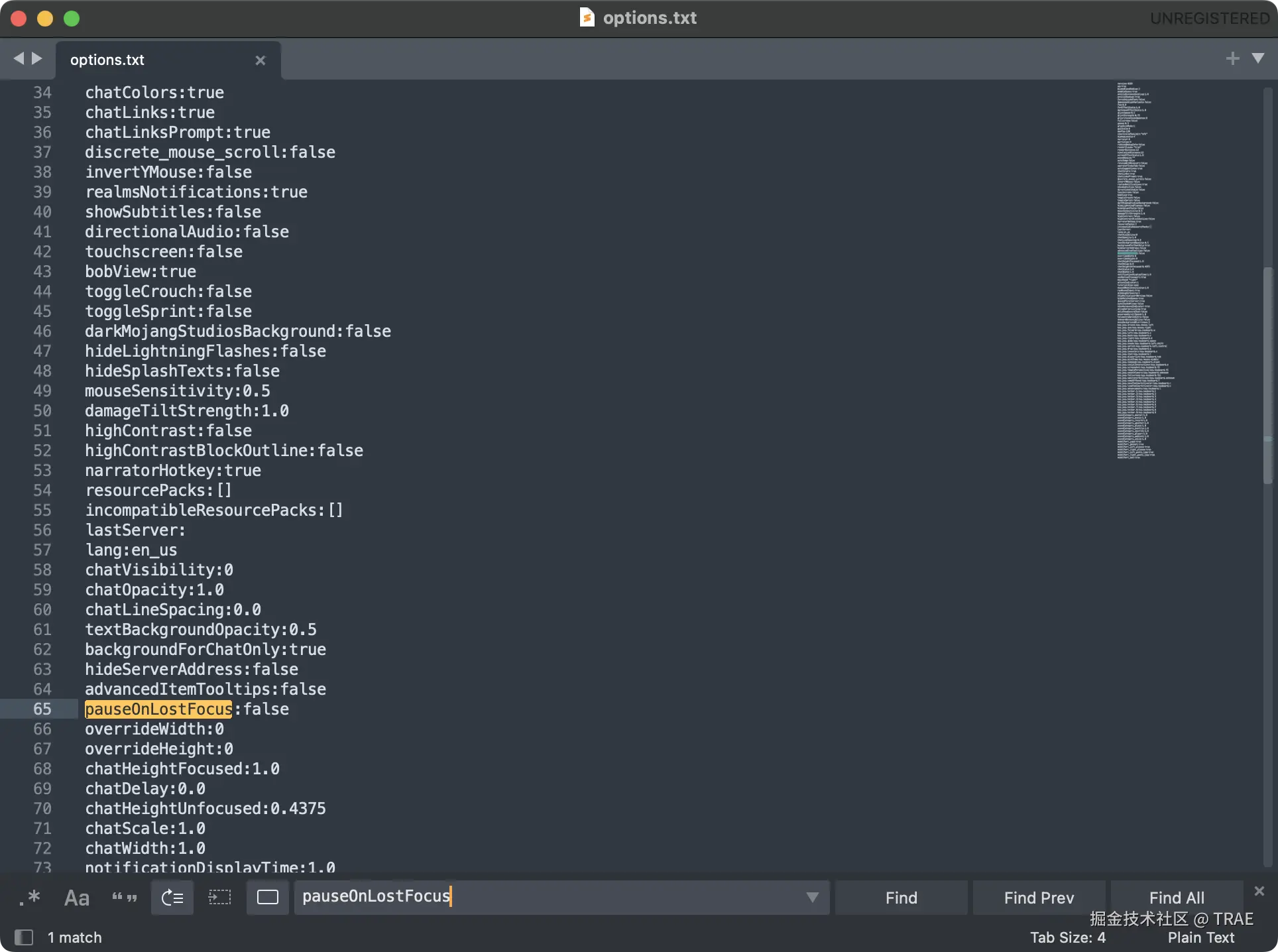
Task: Click the line invertYMouse:false
Action: pos(168,172)
